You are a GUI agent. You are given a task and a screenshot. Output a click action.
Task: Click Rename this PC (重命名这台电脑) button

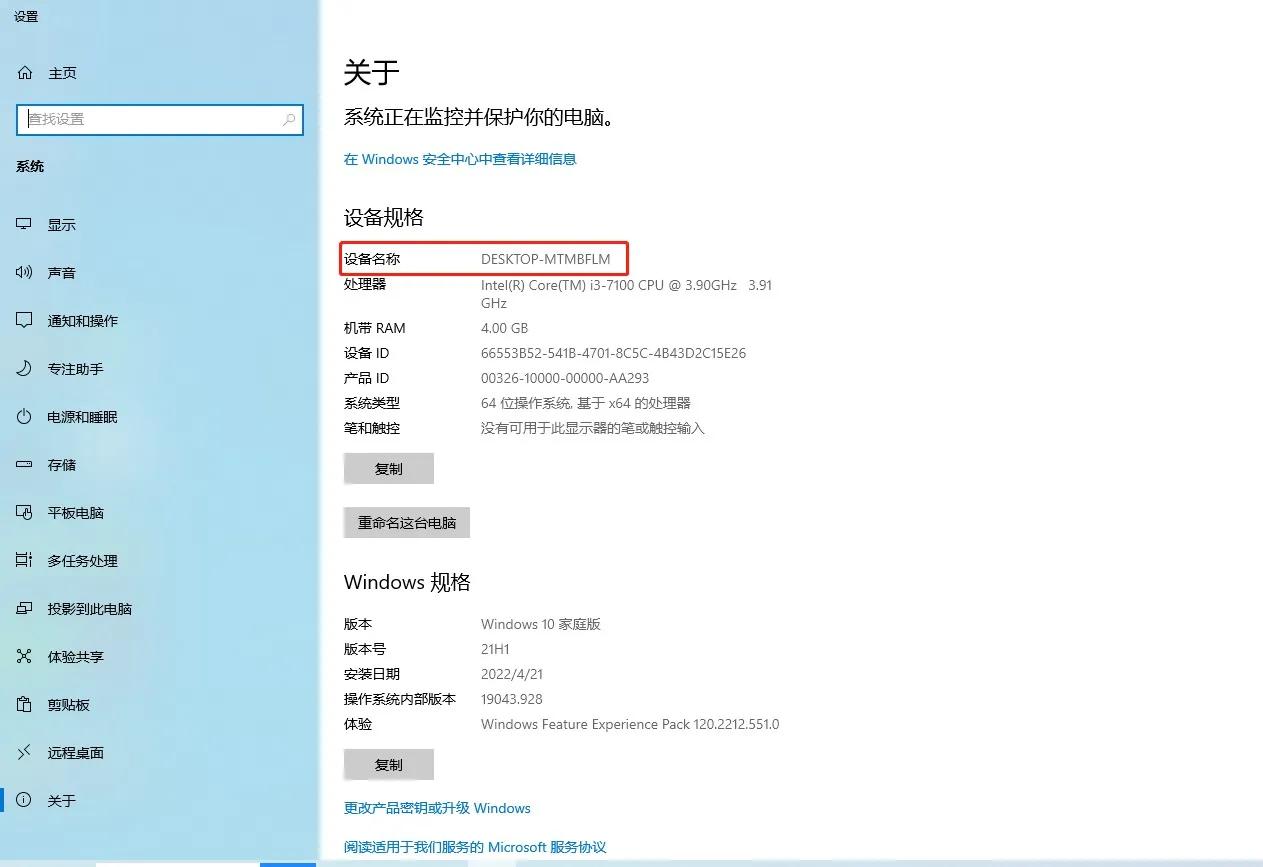point(407,523)
